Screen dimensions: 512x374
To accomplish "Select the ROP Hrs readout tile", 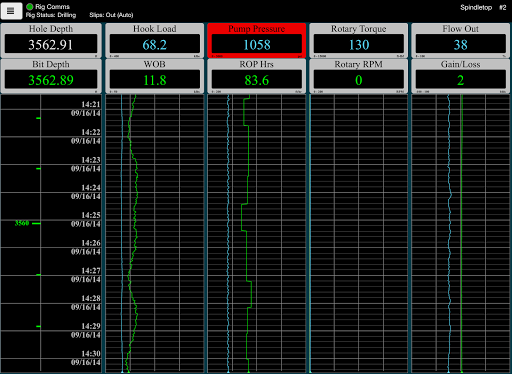I will coord(257,76).
